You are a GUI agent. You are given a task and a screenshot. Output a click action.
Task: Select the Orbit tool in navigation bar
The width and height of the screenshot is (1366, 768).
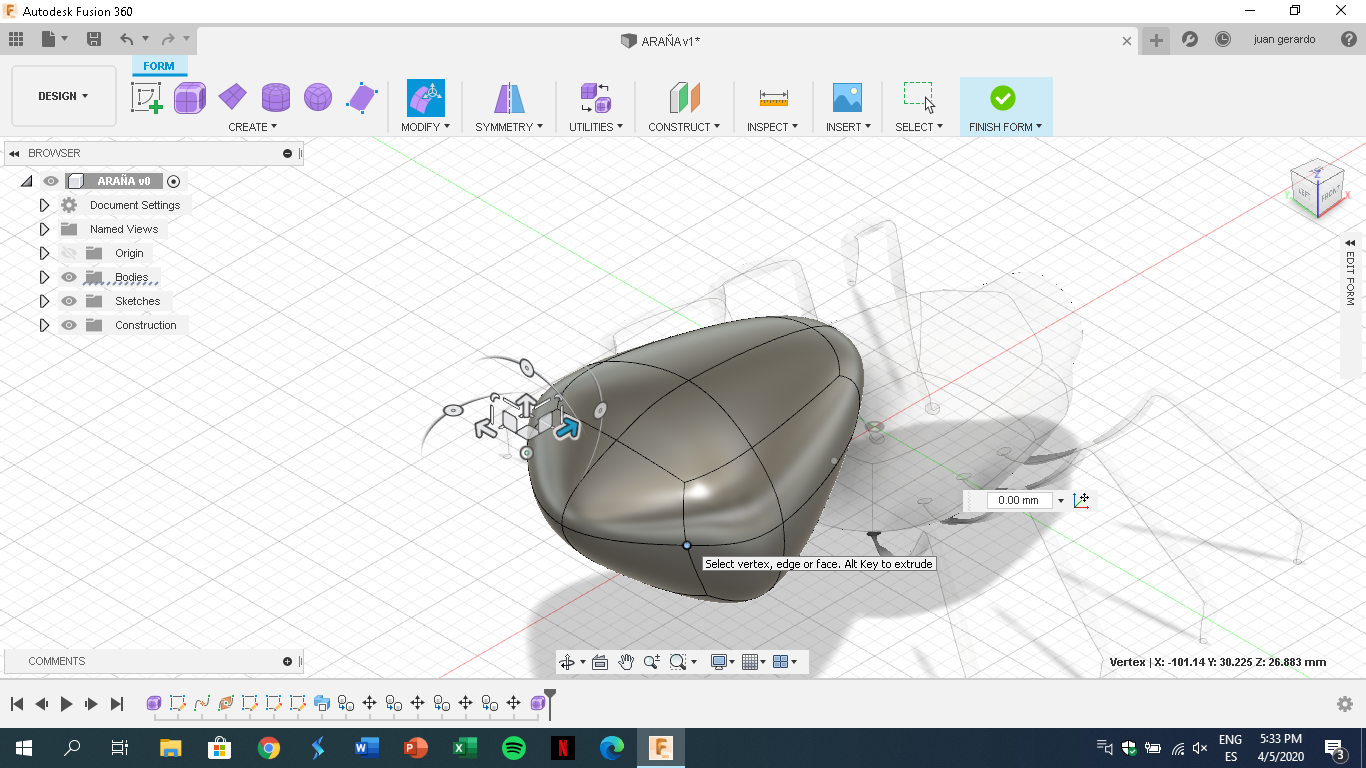[x=568, y=661]
